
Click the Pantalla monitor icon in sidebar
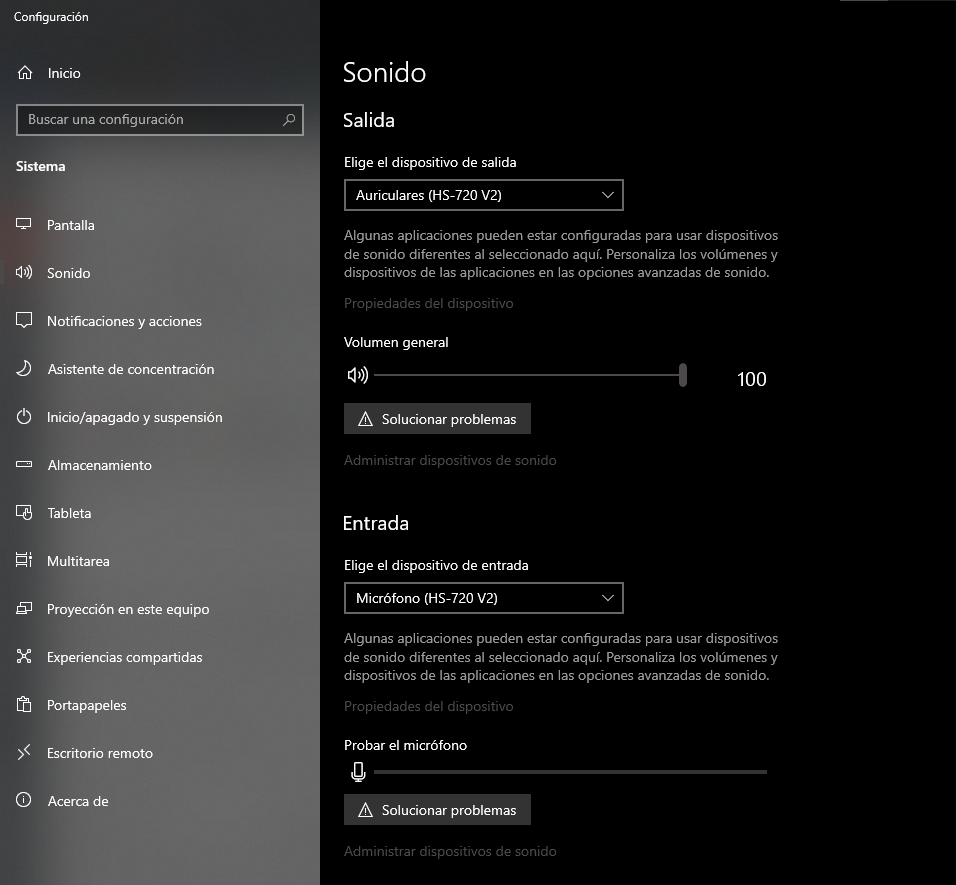click(x=25, y=225)
